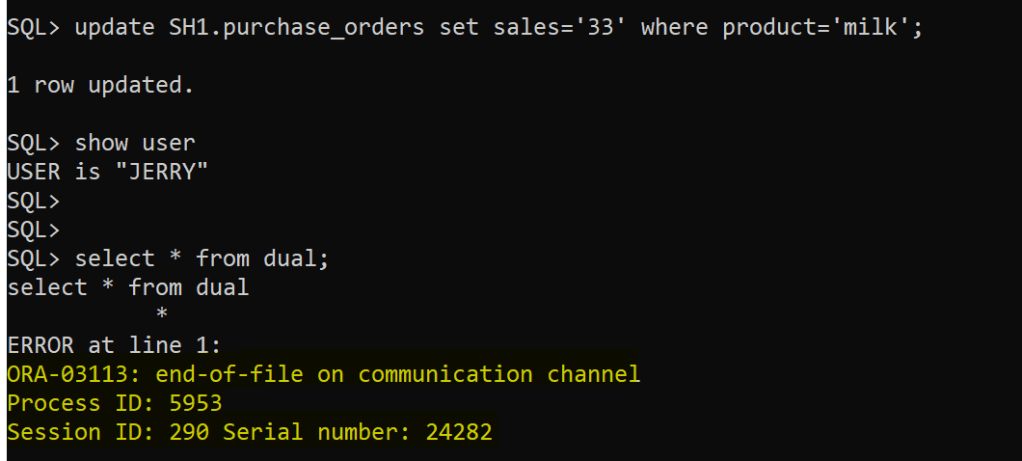Click the 'ERROR at line 1:' text
The width and height of the screenshot is (1022, 461).
114,346
